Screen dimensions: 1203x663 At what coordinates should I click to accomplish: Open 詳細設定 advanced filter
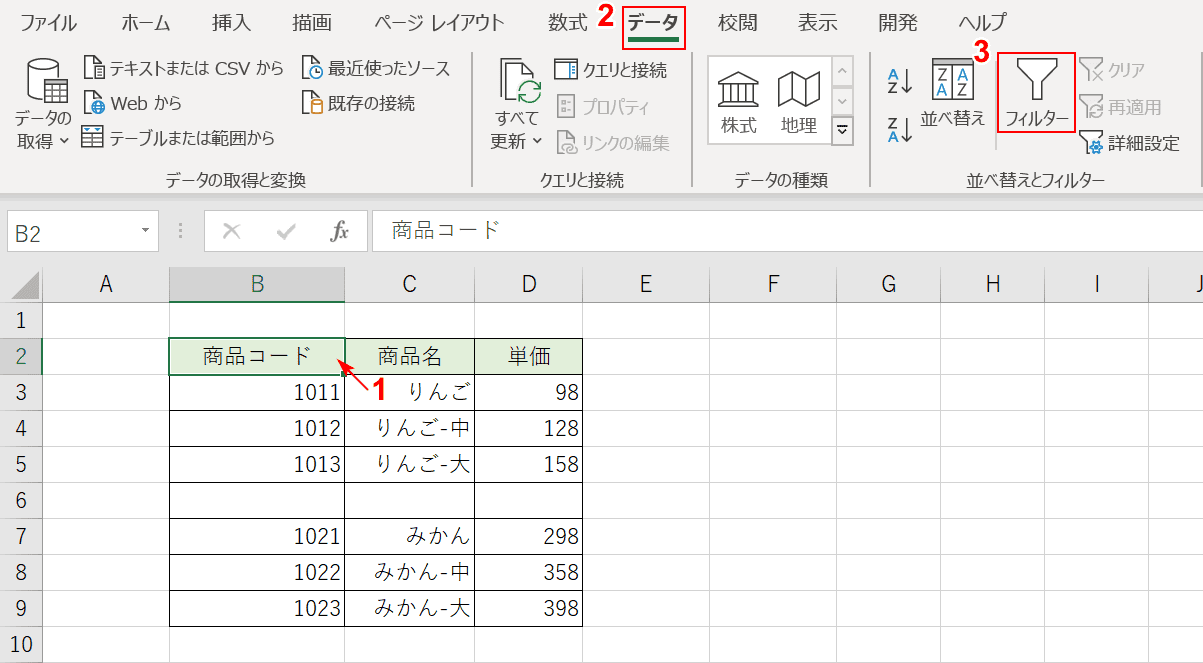click(x=1131, y=143)
